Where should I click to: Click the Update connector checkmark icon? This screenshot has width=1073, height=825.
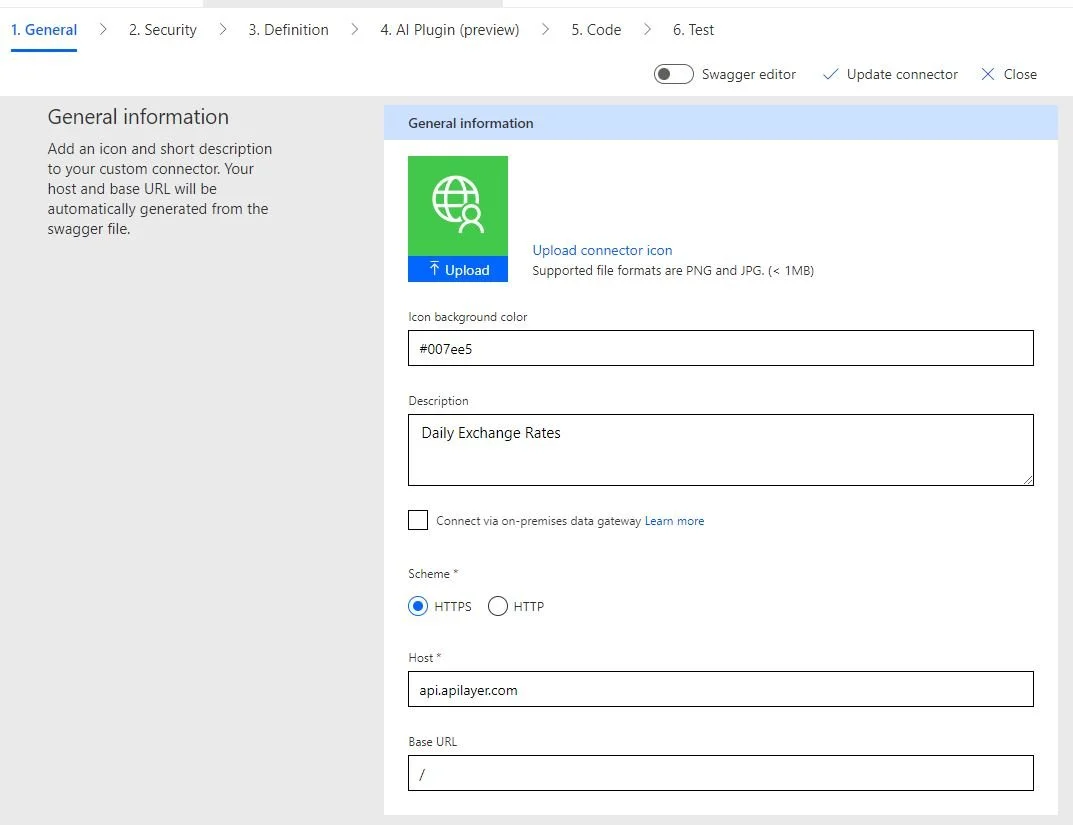[x=830, y=74]
